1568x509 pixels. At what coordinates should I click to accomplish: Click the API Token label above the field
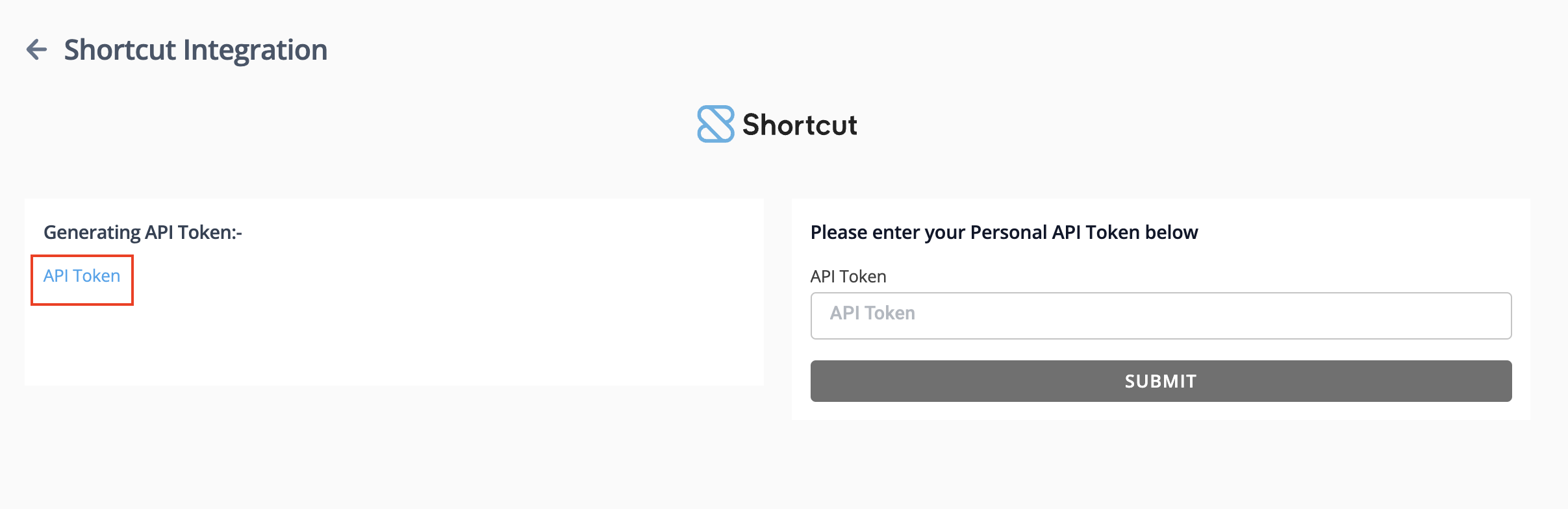coord(848,277)
